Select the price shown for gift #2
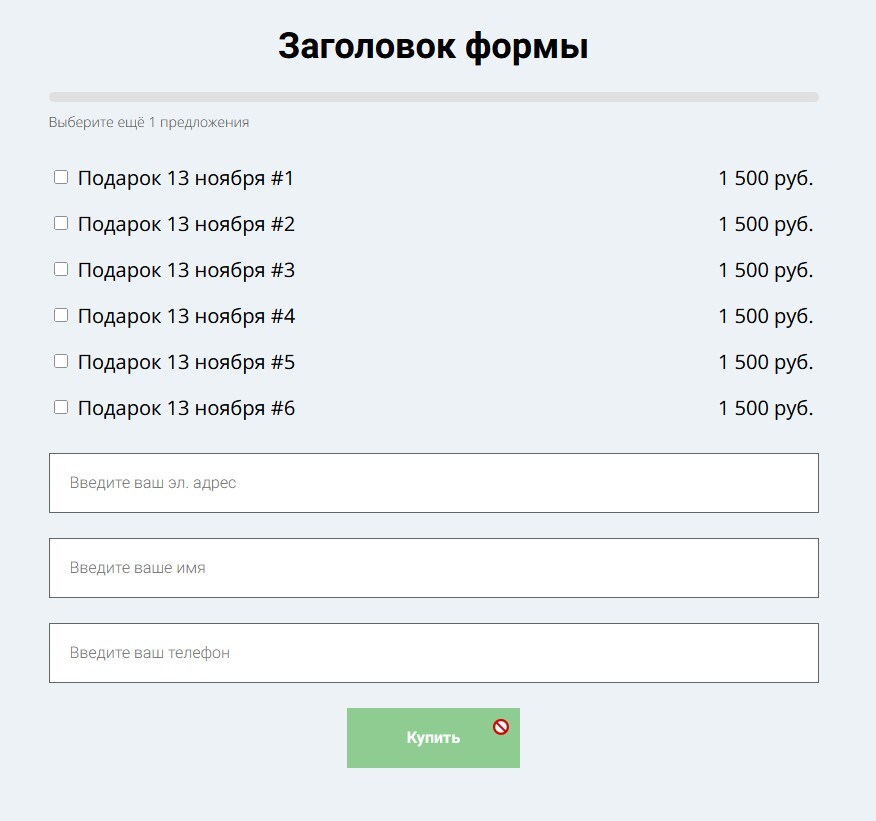 tap(765, 225)
